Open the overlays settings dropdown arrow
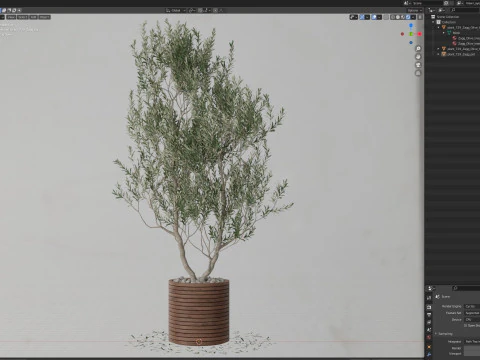 click(x=379, y=17)
